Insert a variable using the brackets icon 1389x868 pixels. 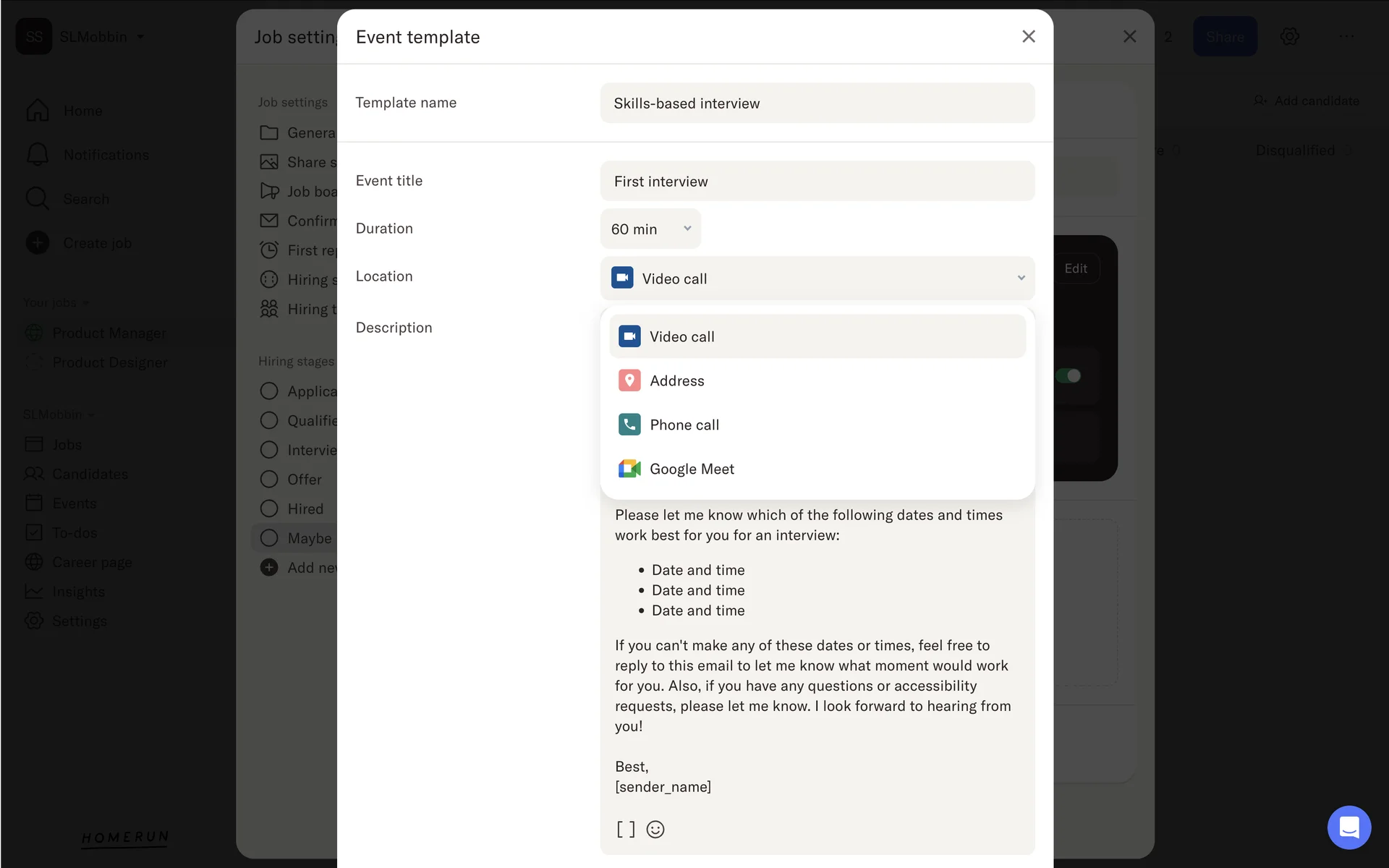(626, 829)
